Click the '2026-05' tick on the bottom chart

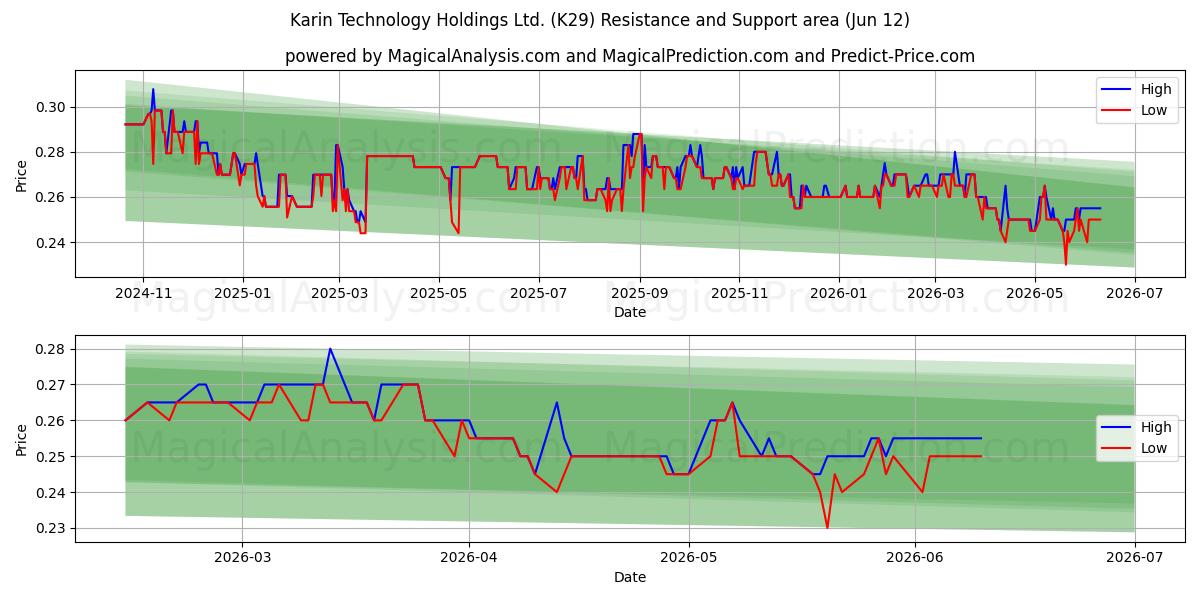689,556
